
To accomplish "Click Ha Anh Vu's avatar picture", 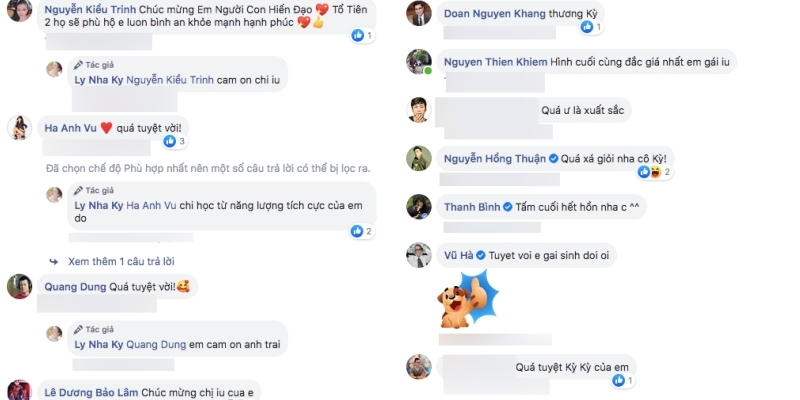I will pyautogui.click(x=19, y=128).
